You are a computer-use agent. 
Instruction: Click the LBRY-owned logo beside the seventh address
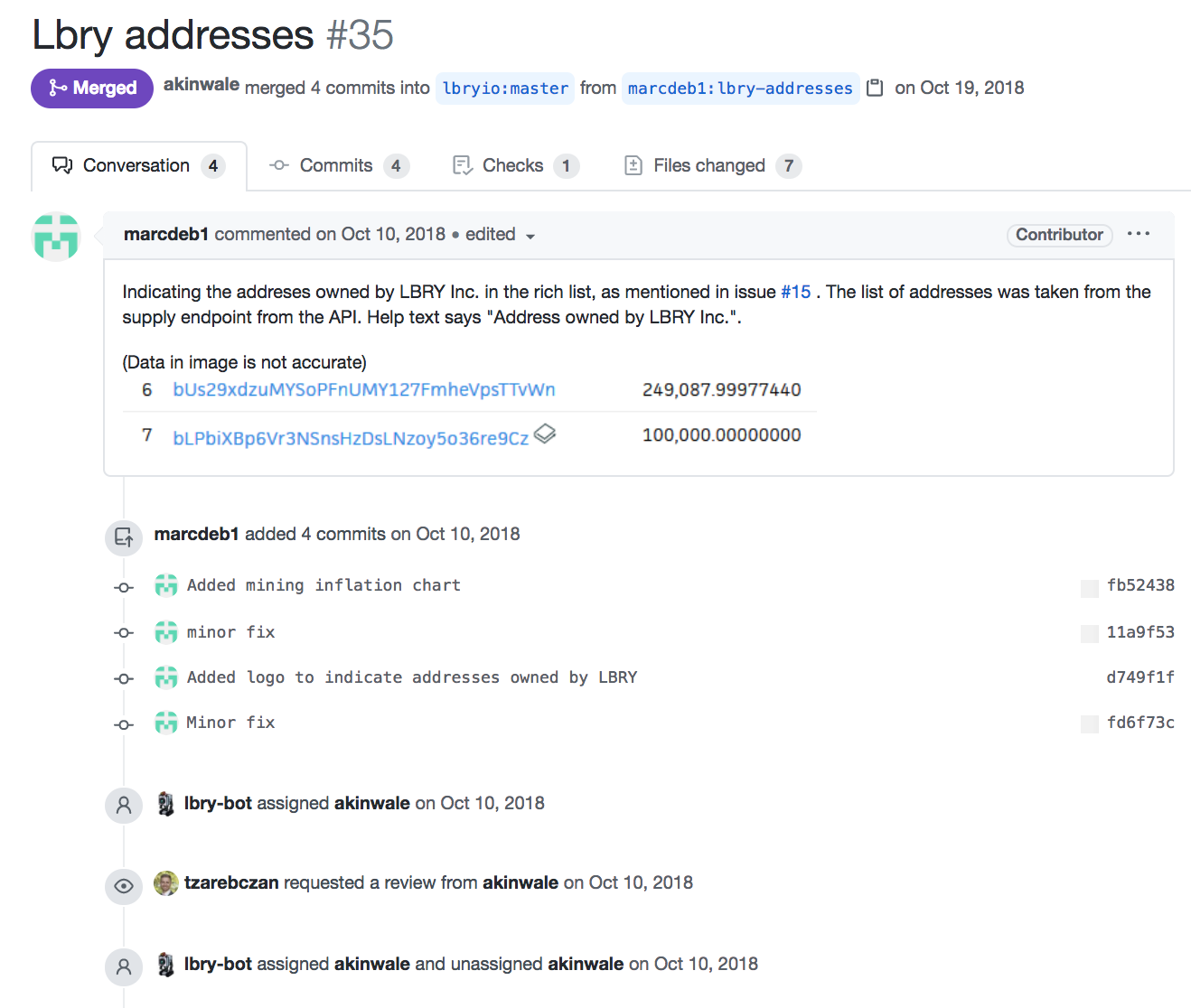pyautogui.click(x=545, y=434)
